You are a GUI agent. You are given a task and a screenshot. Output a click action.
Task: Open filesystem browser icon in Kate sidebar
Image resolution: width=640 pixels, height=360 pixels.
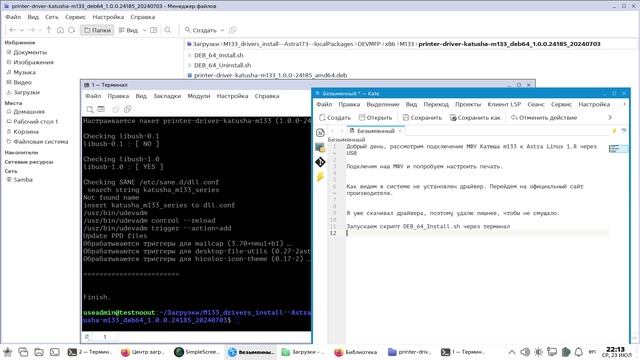tap(320, 148)
